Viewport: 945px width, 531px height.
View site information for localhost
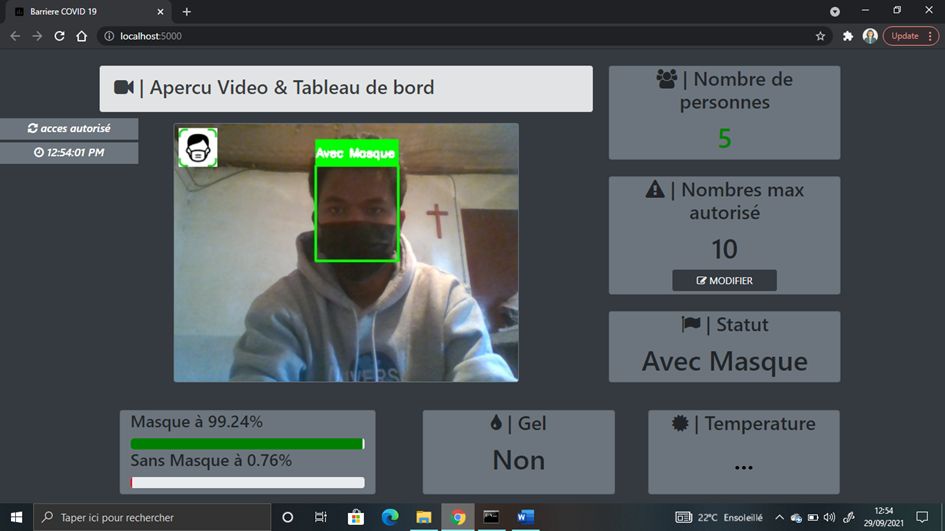pyautogui.click(x=109, y=36)
